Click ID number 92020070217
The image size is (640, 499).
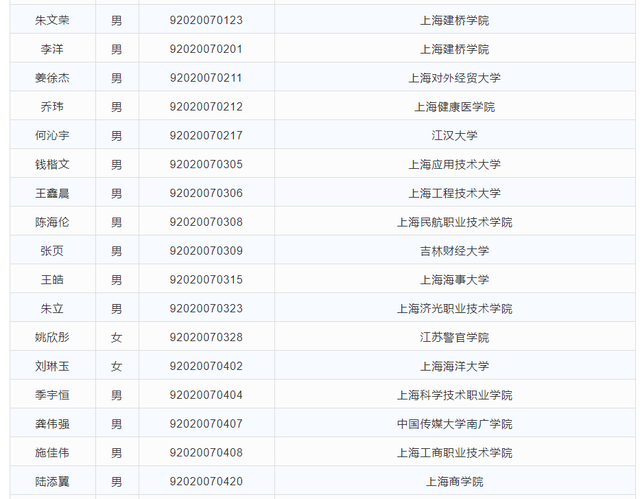coord(206,135)
